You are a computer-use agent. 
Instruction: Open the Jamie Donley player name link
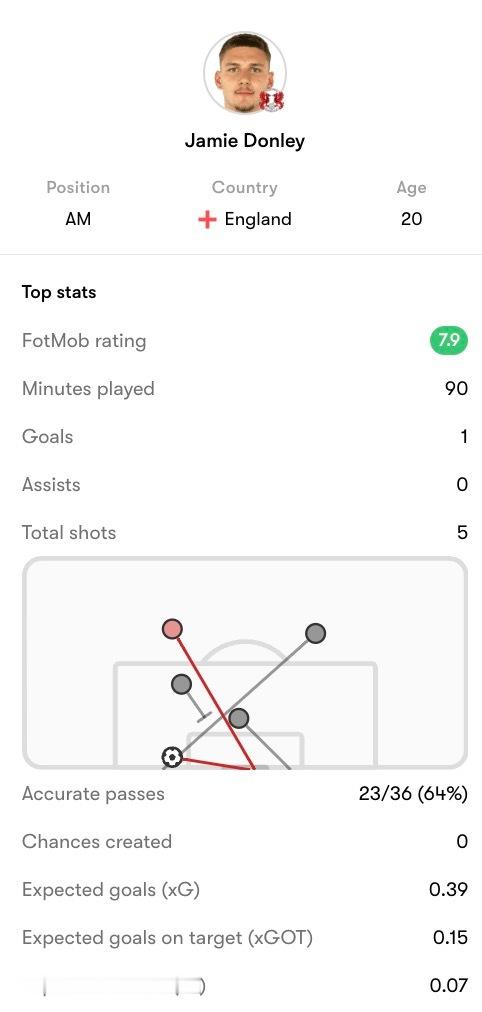click(245, 140)
